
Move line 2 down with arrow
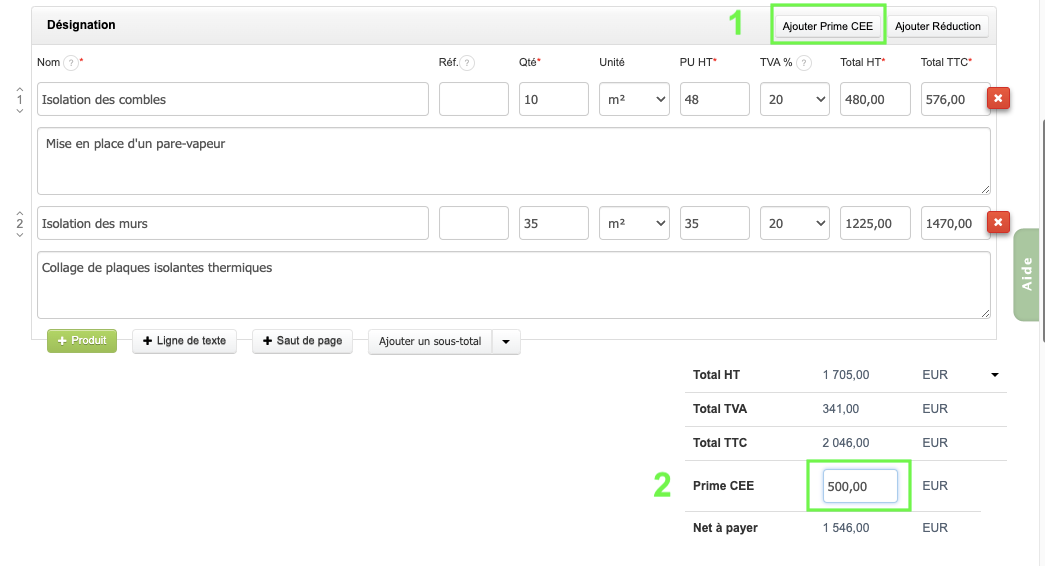[x=19, y=235]
